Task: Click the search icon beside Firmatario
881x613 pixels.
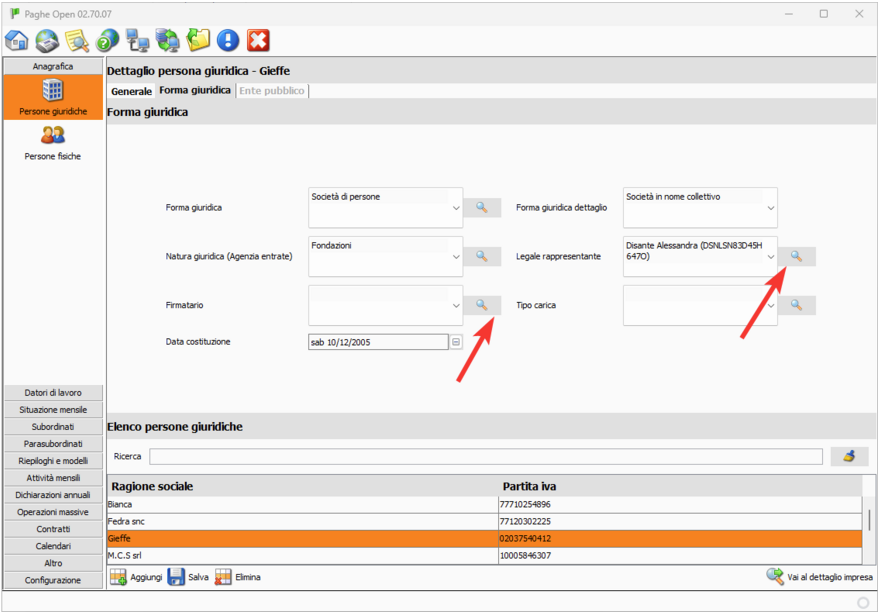Action: (x=481, y=305)
